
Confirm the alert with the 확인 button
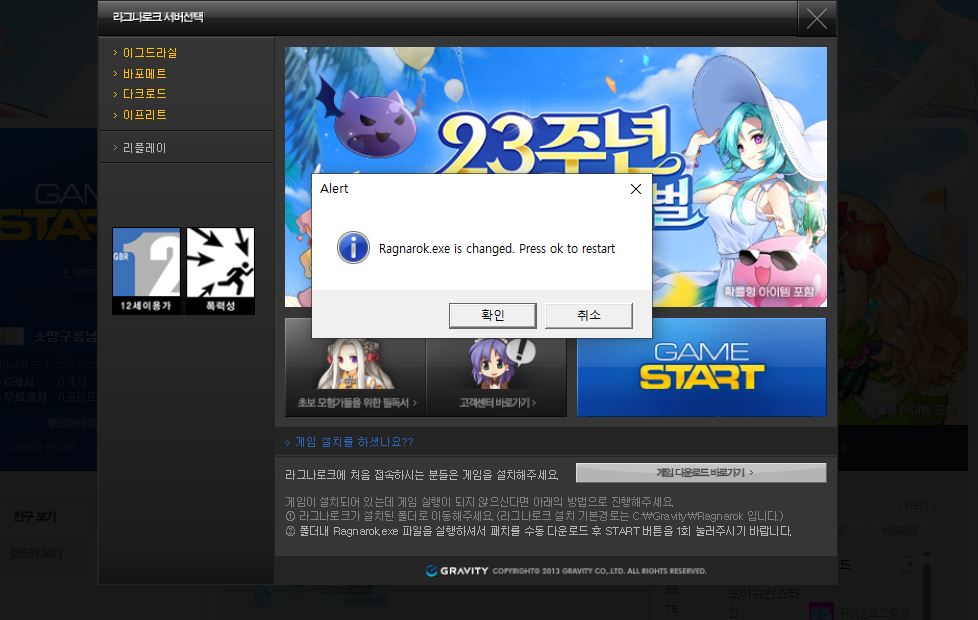point(492,315)
